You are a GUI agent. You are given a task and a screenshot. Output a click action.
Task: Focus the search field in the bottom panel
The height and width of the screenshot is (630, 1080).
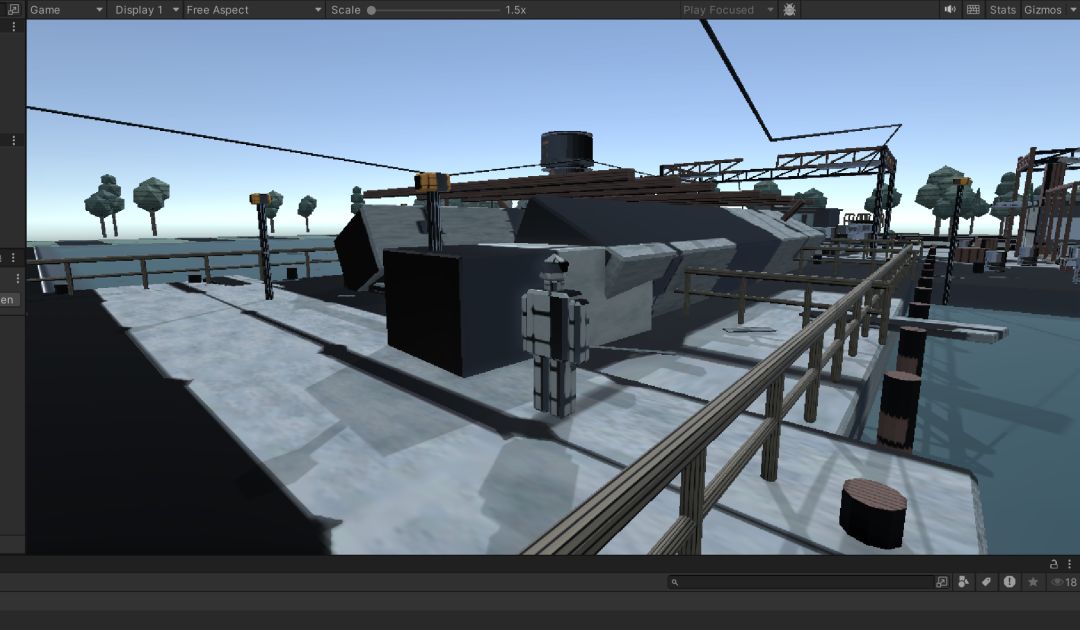coord(800,582)
